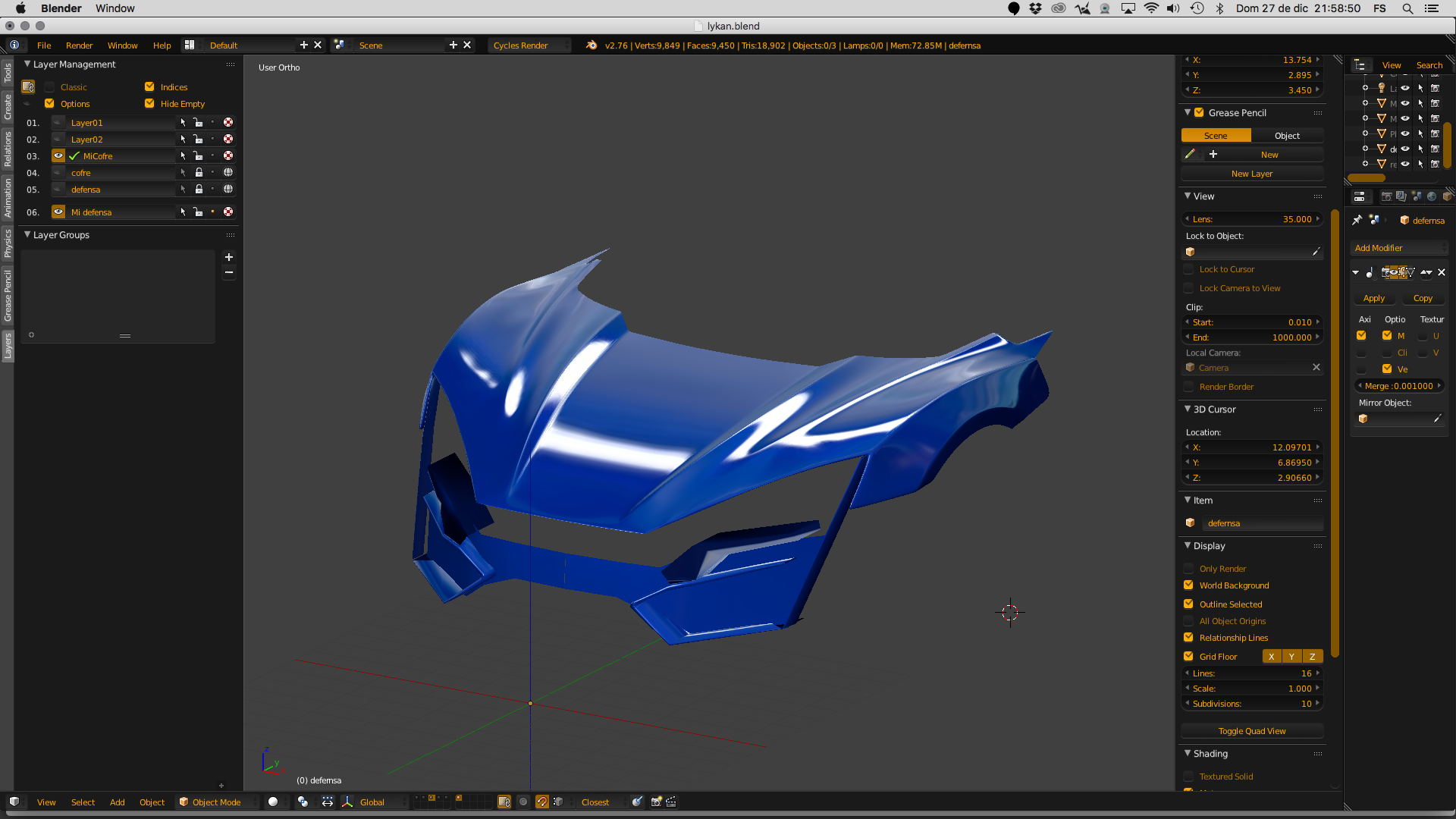Screen dimensions: 1456x819
Task: Open the World properties tab icon
Action: (1432, 196)
